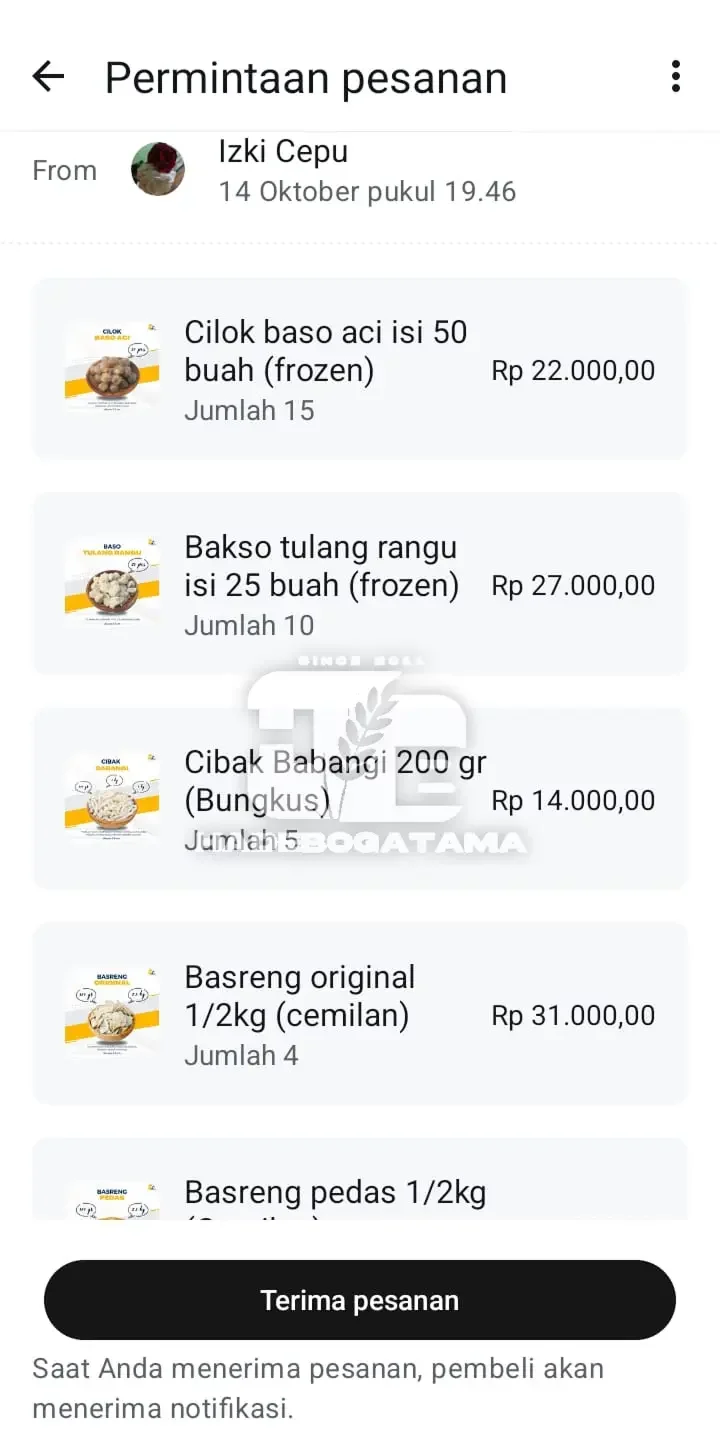Screen dimensions: 720x1453
Task: Tap the sender name Izki Cepu
Action: pyautogui.click(x=283, y=152)
